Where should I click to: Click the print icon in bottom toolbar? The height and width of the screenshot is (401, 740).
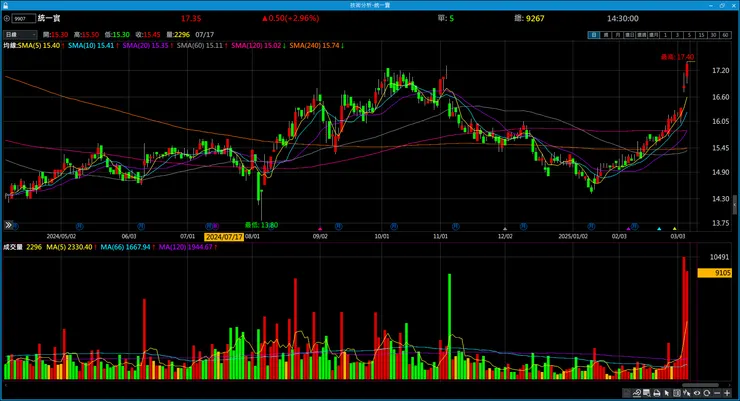(656, 393)
